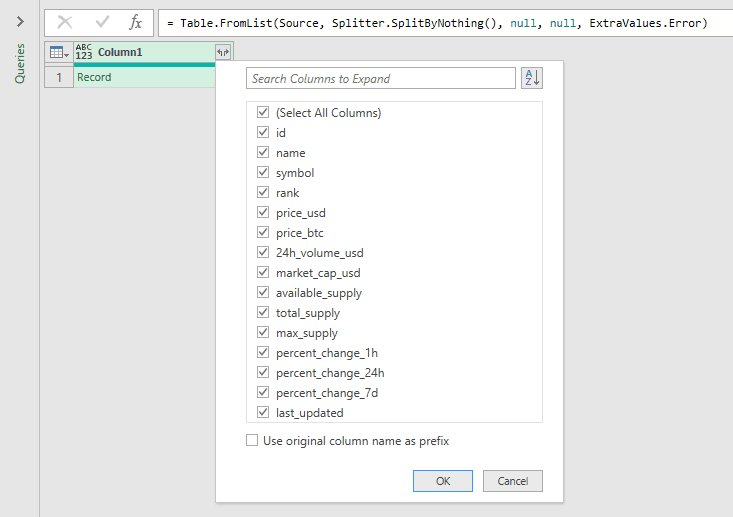Click the table icon in header corner

click(x=59, y=52)
